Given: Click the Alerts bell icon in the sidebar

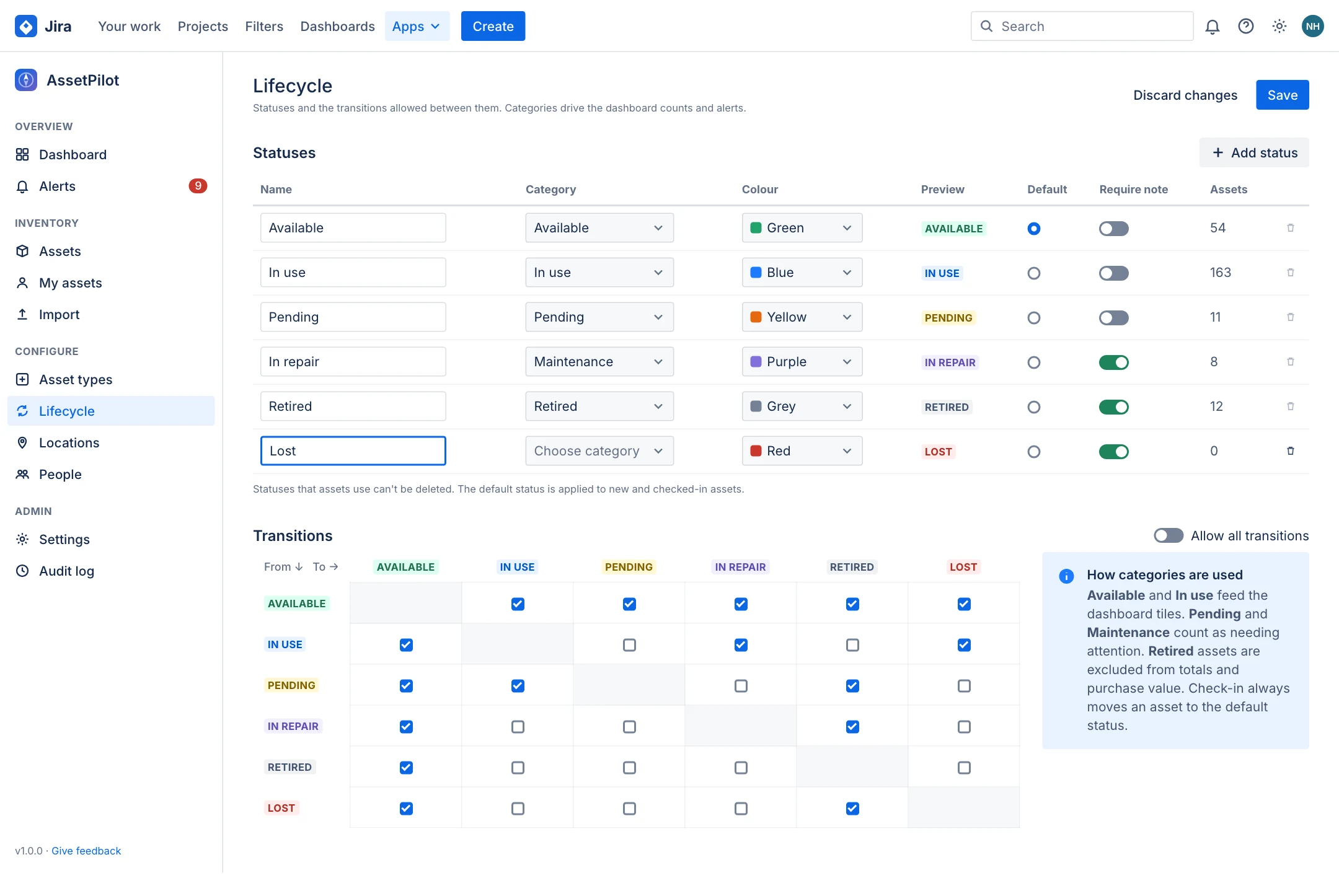Looking at the screenshot, I should [22, 186].
